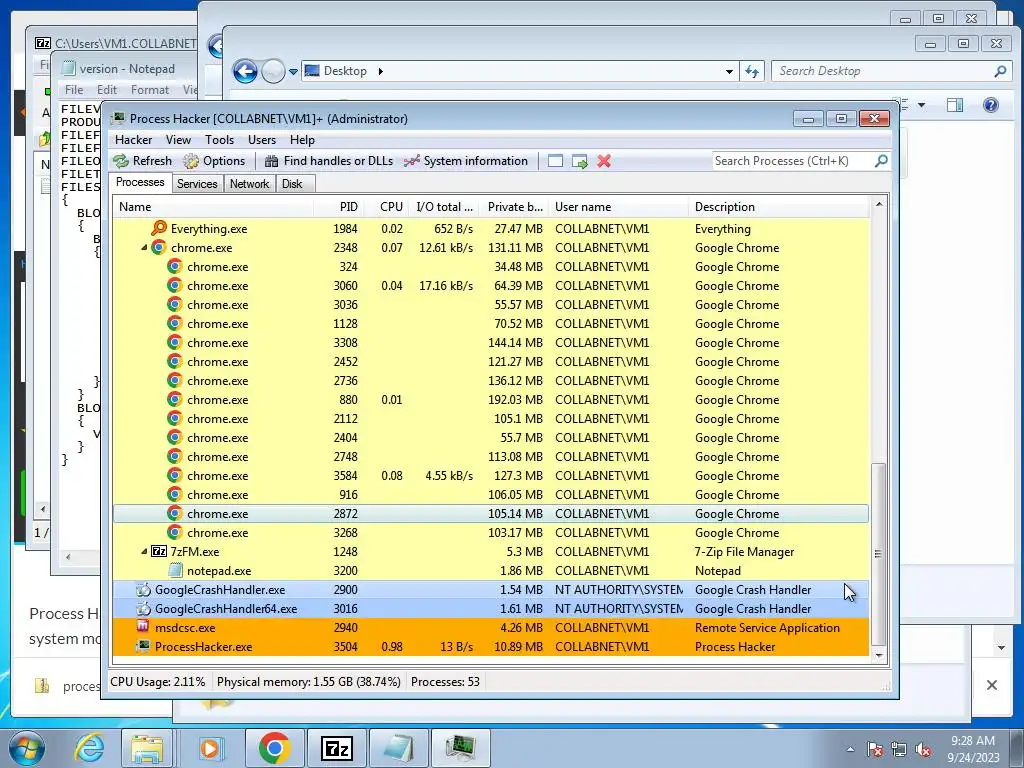Switch to the Network tab

(x=249, y=184)
